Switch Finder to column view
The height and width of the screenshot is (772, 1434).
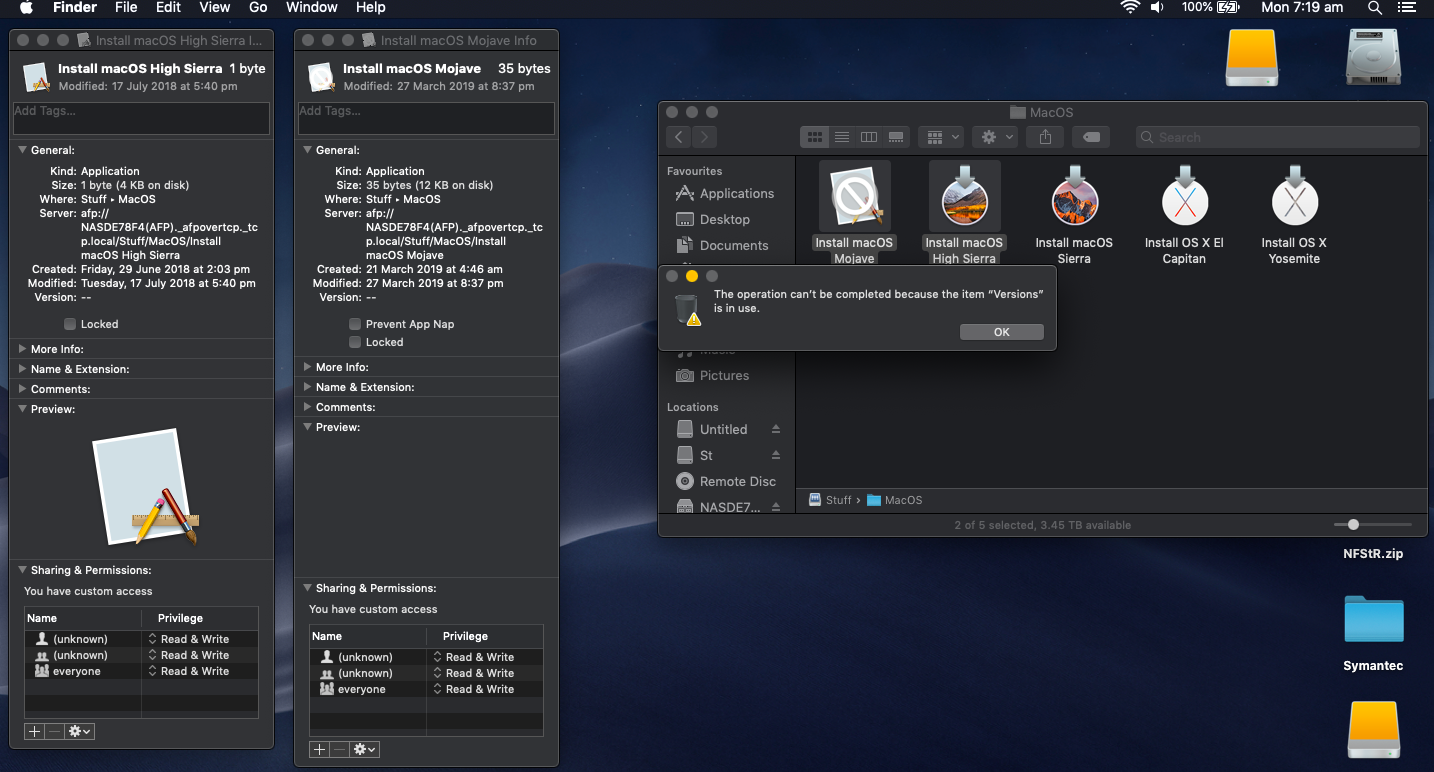pos(869,137)
